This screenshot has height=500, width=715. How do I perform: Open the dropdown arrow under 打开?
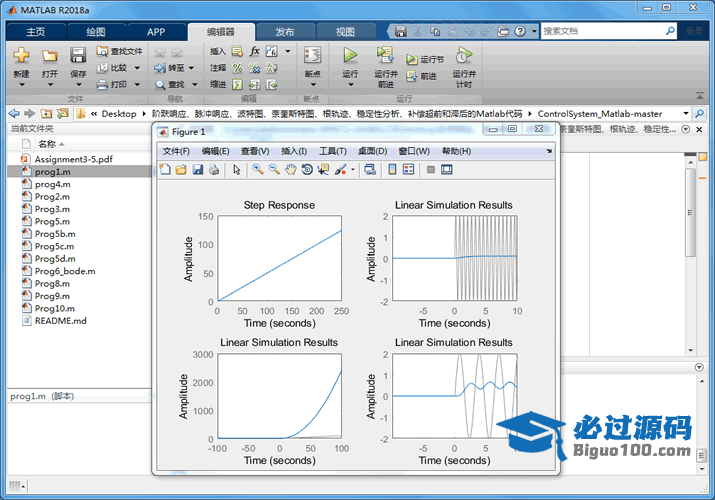[50, 85]
